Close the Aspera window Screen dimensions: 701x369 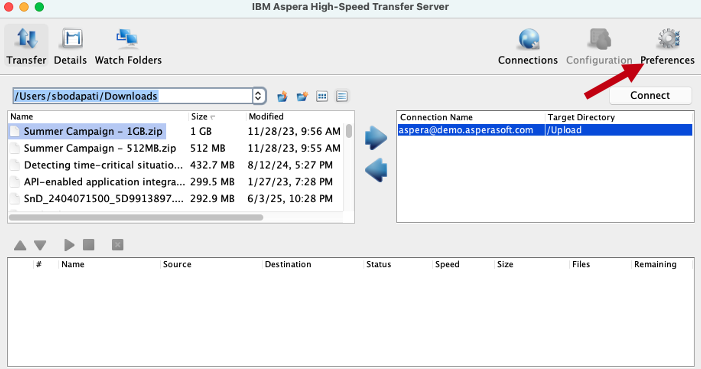coord(8,7)
